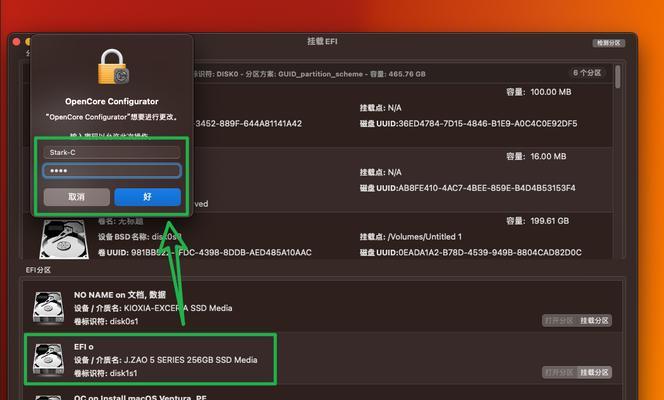
Task: Click the 卷标识符: disk1s1 text
Action: [105, 373]
